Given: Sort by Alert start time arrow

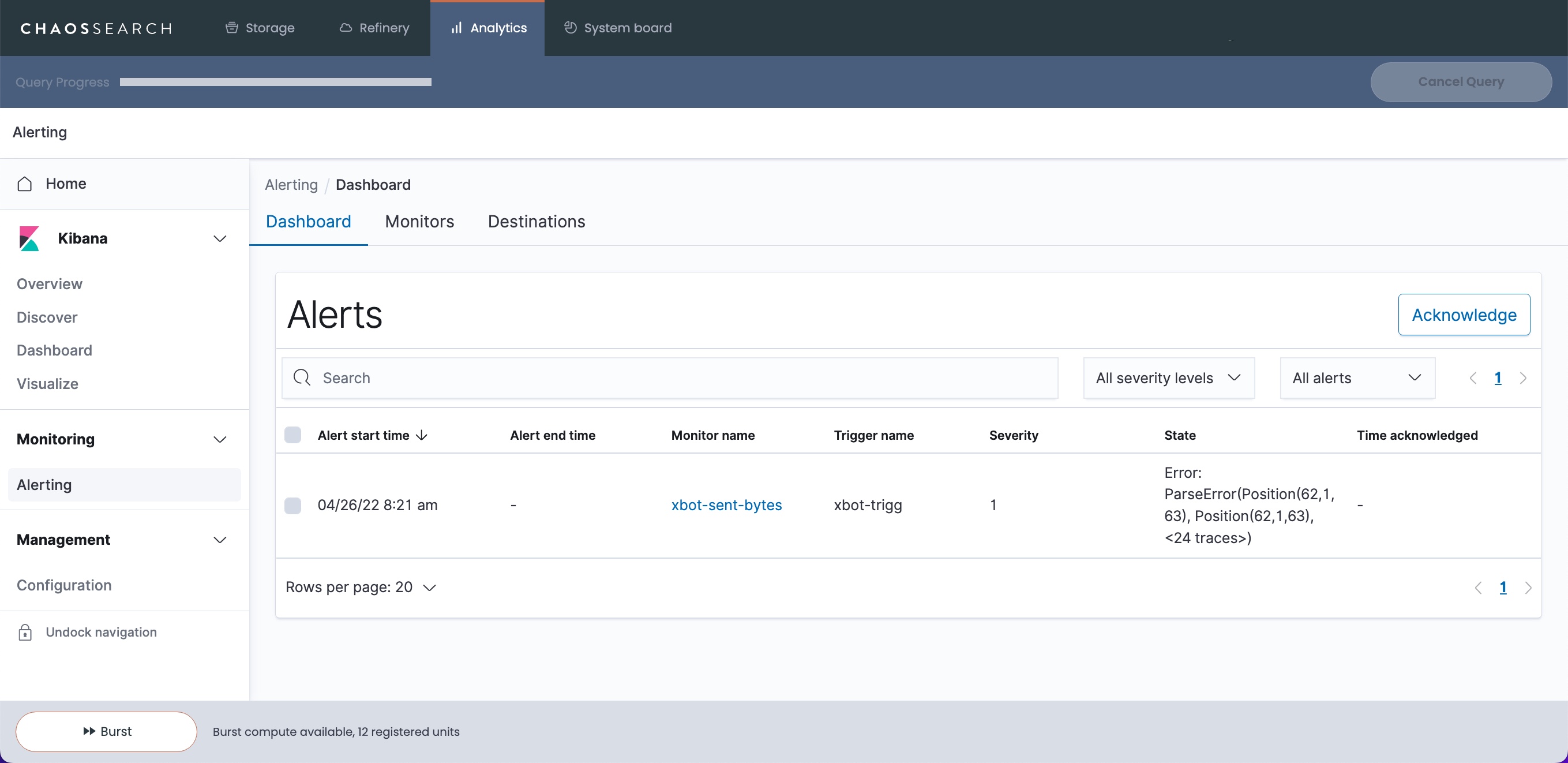Looking at the screenshot, I should [x=422, y=435].
